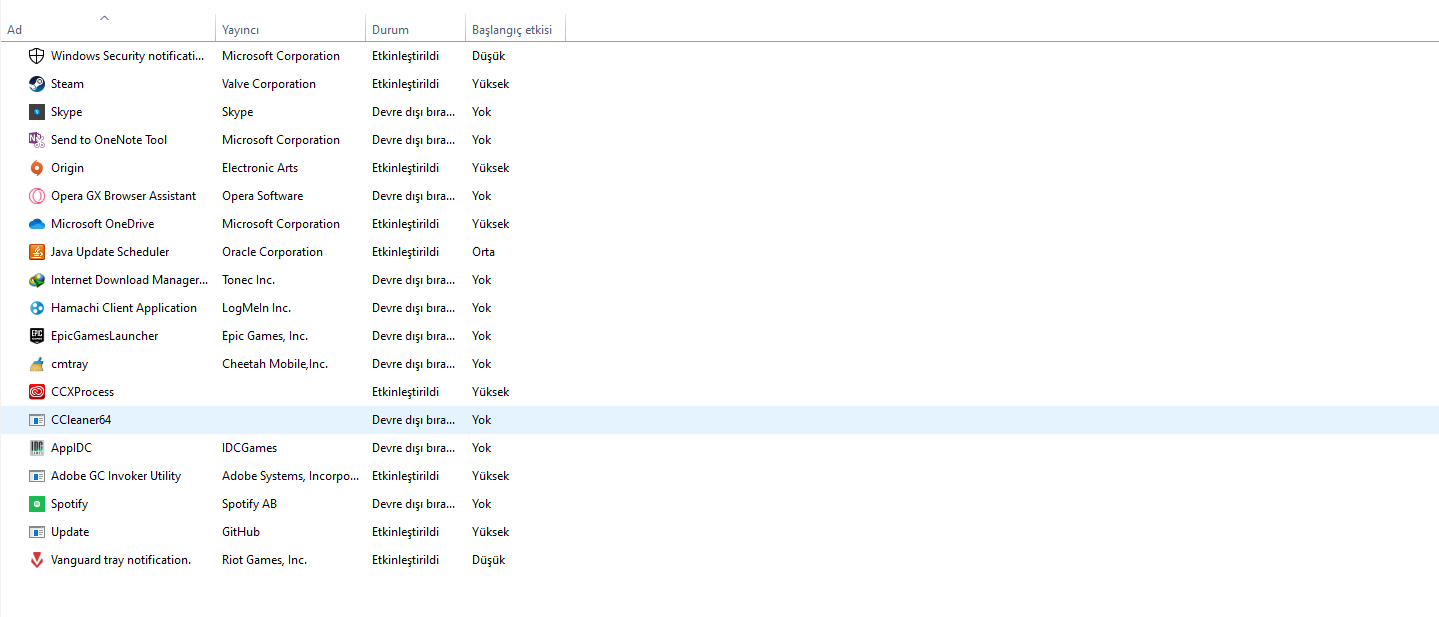
Task: Select the Microsoft OneDrive name
Action: pos(102,224)
